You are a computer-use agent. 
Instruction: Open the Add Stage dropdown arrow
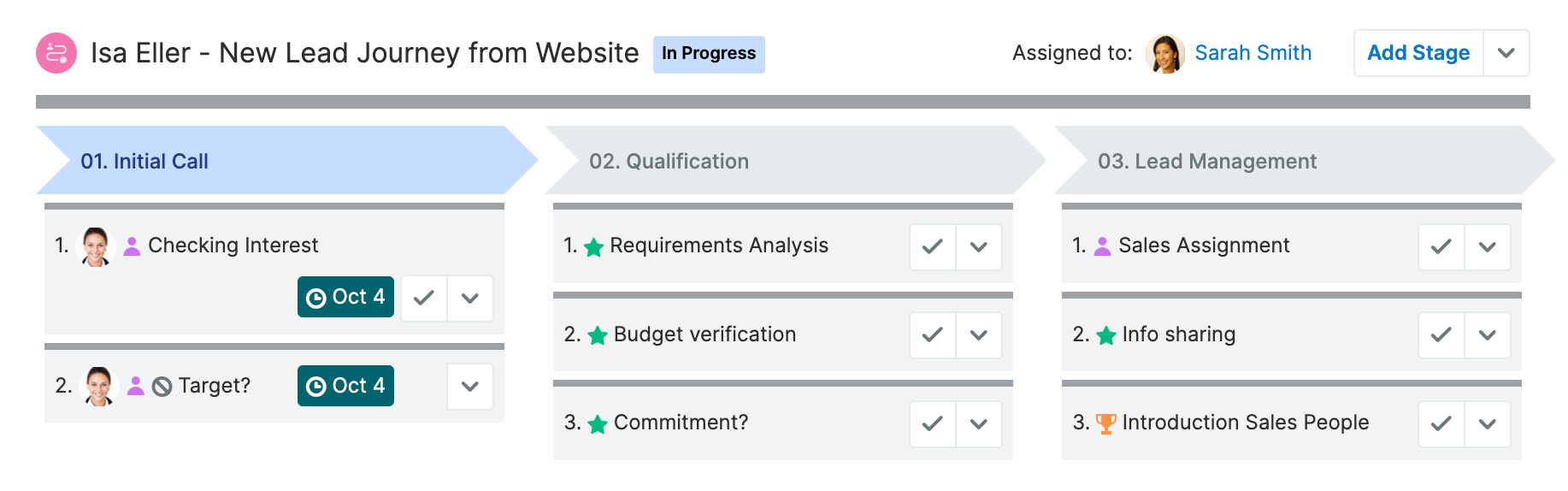1506,53
